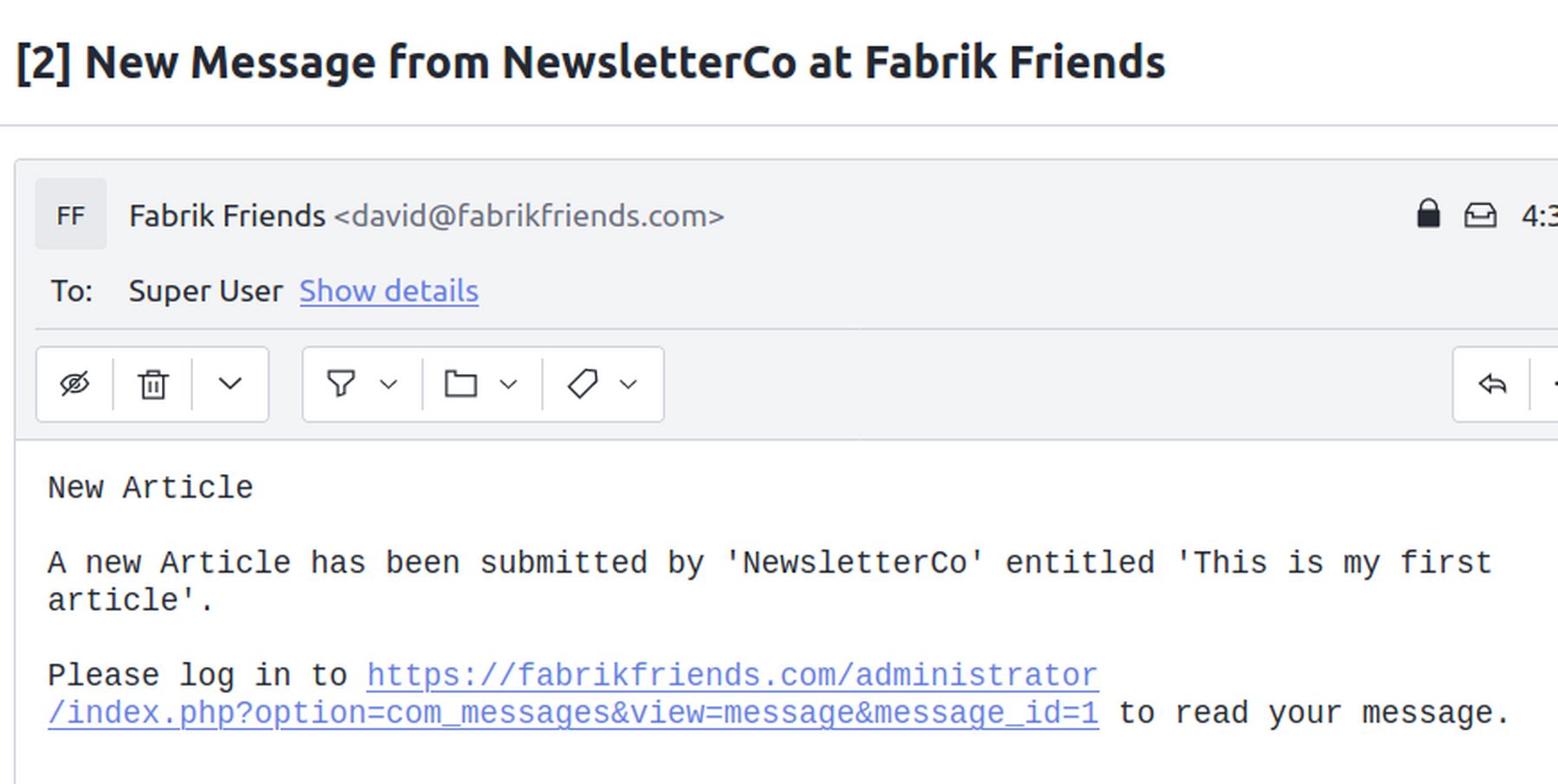Click the inbox tray icon in header

pos(1480,215)
